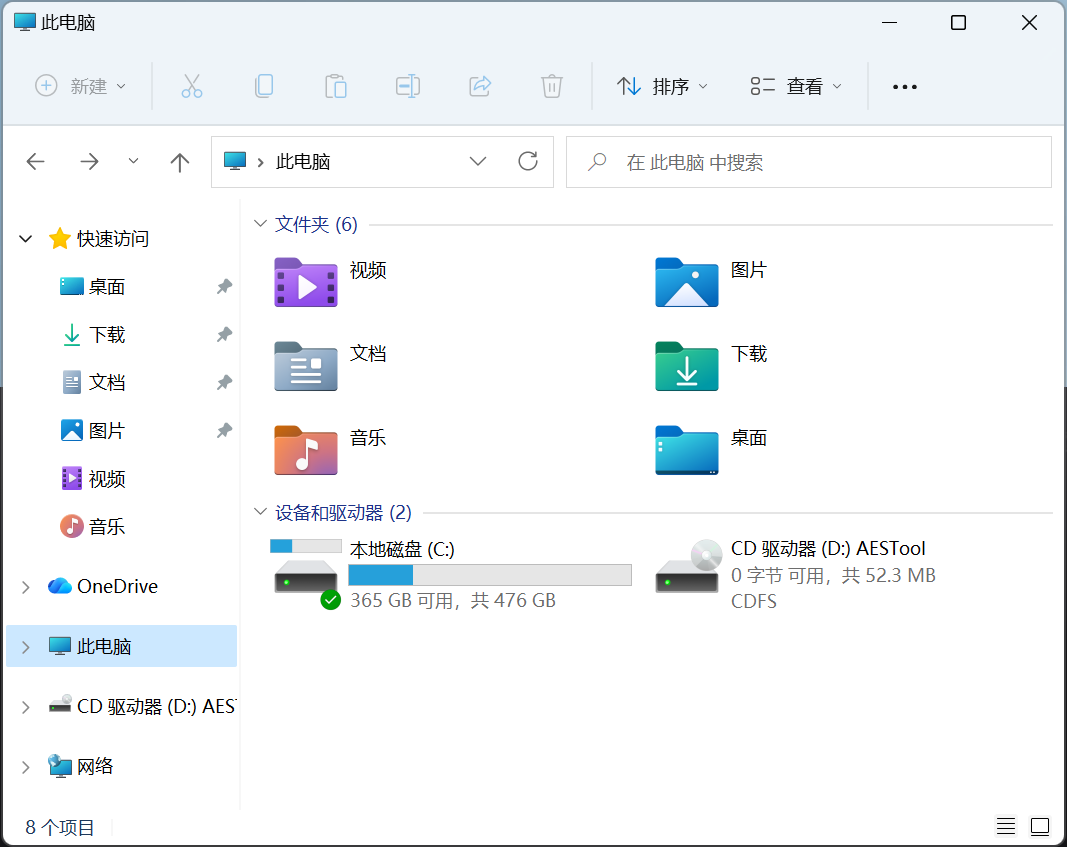Open the 查看 view menu
Image resolution: width=1067 pixels, height=847 pixels.
tap(797, 86)
